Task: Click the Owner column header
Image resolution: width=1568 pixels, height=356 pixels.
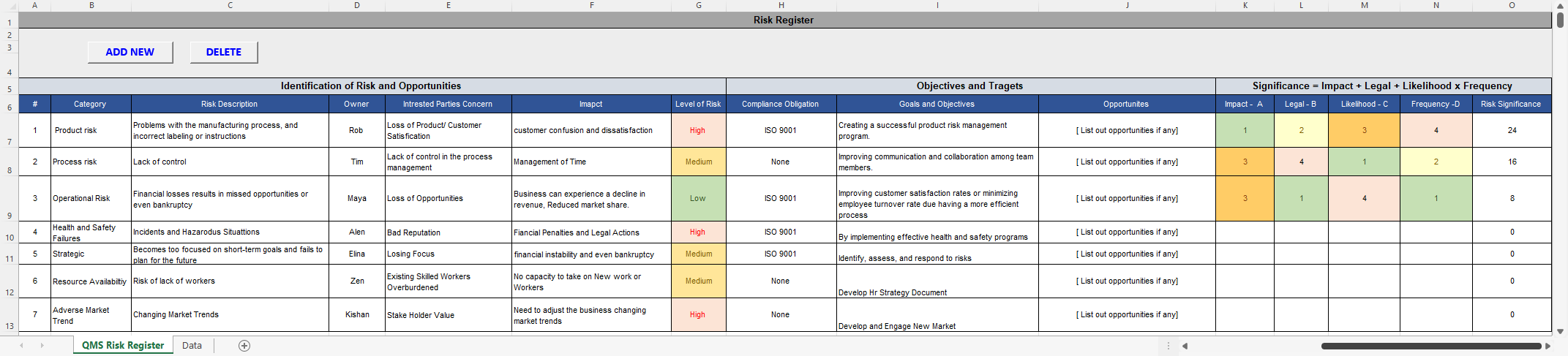Action: (356, 104)
